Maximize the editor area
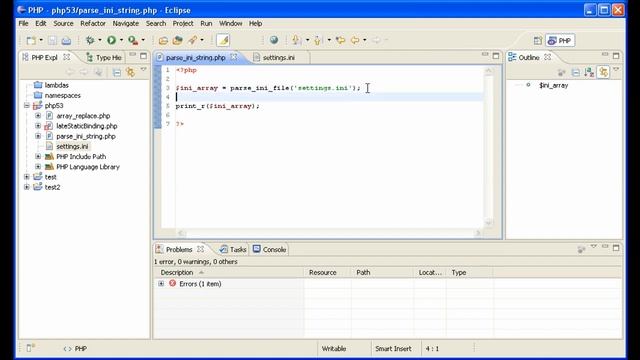 496,56
